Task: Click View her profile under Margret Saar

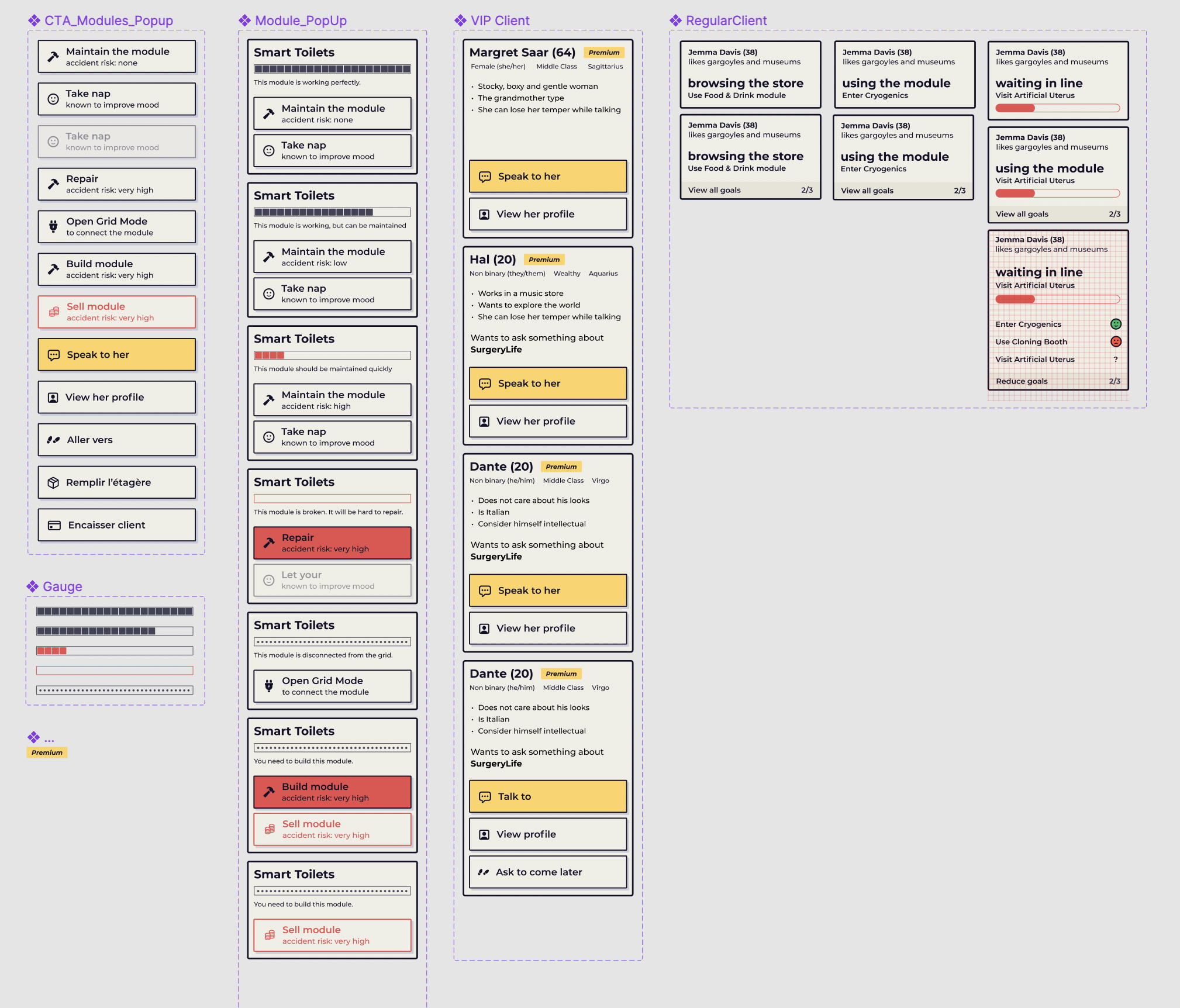Action: tap(547, 214)
